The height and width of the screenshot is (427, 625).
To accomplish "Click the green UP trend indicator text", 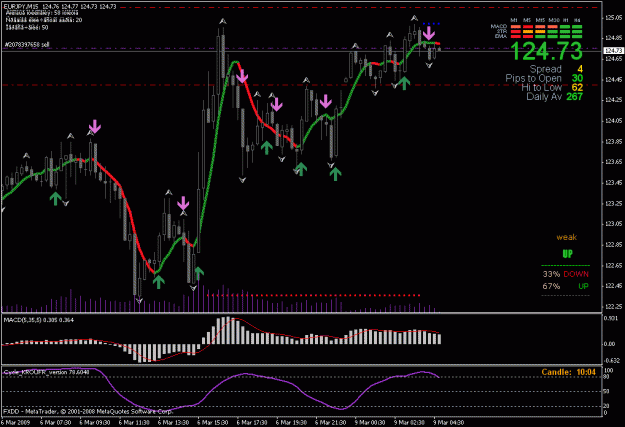I will point(568,254).
